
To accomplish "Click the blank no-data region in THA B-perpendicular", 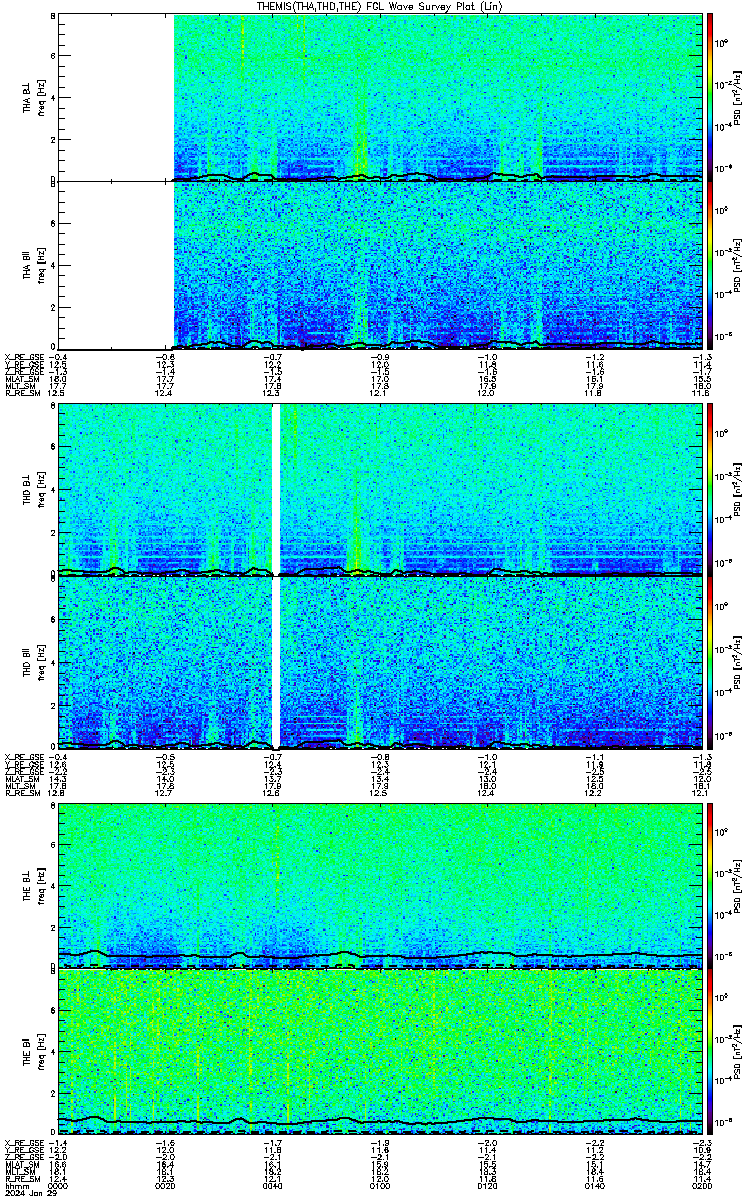I will point(116,97).
